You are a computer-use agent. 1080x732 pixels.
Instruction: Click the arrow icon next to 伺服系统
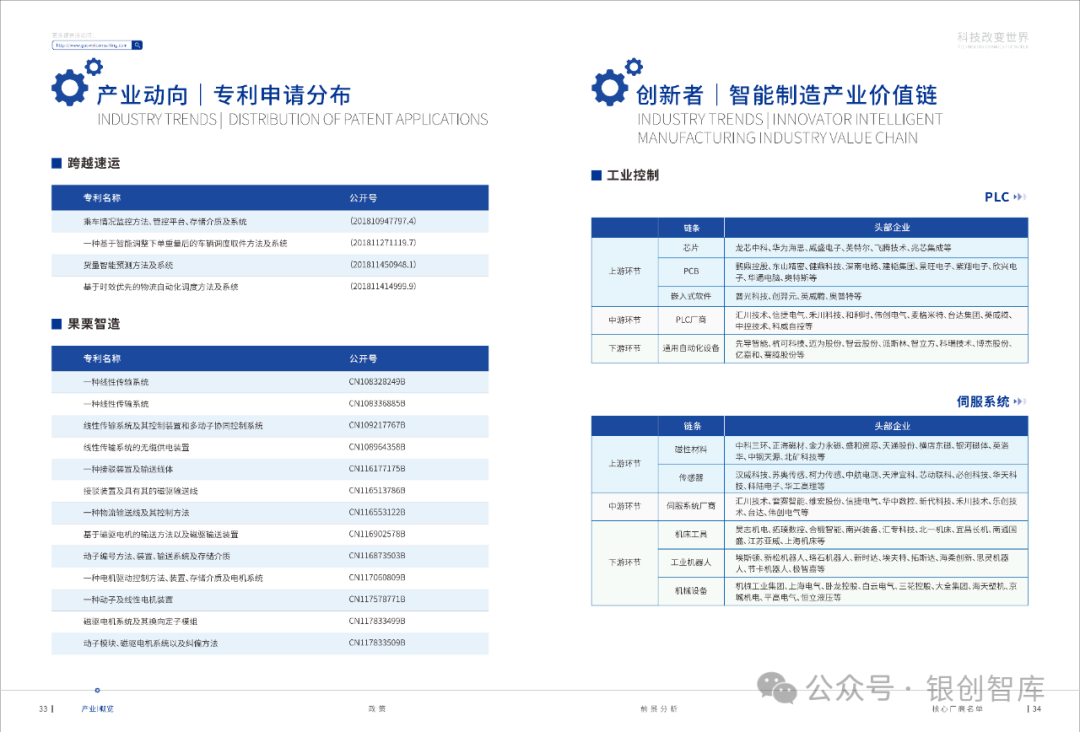pyautogui.click(x=1019, y=401)
